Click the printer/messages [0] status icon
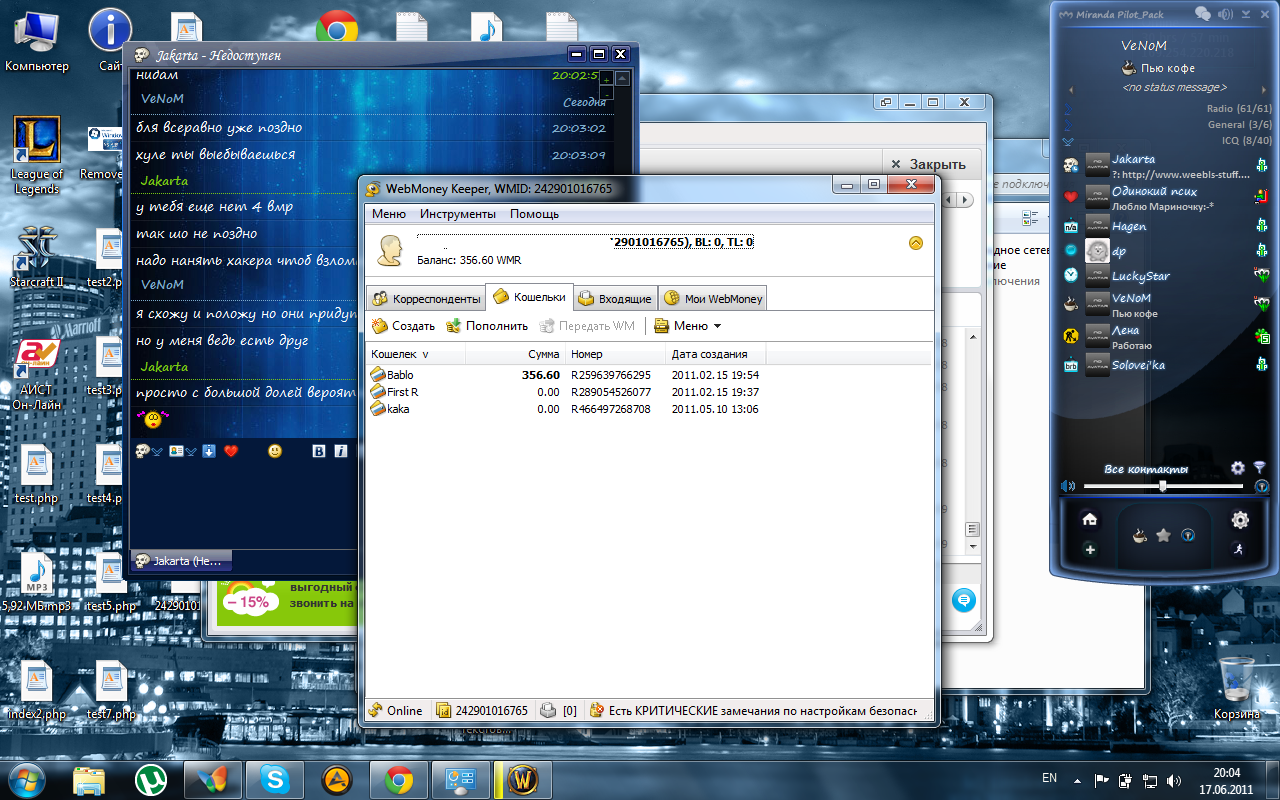1280x800 pixels. point(559,711)
